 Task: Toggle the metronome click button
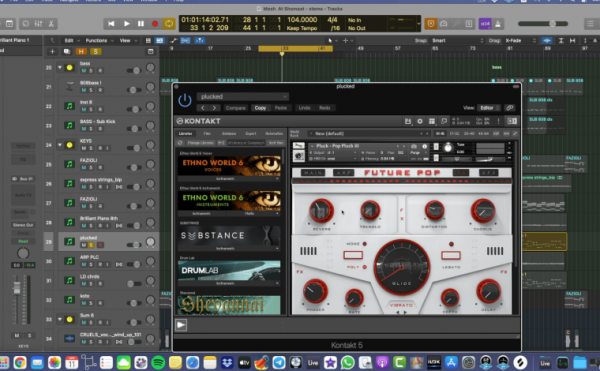(498, 24)
